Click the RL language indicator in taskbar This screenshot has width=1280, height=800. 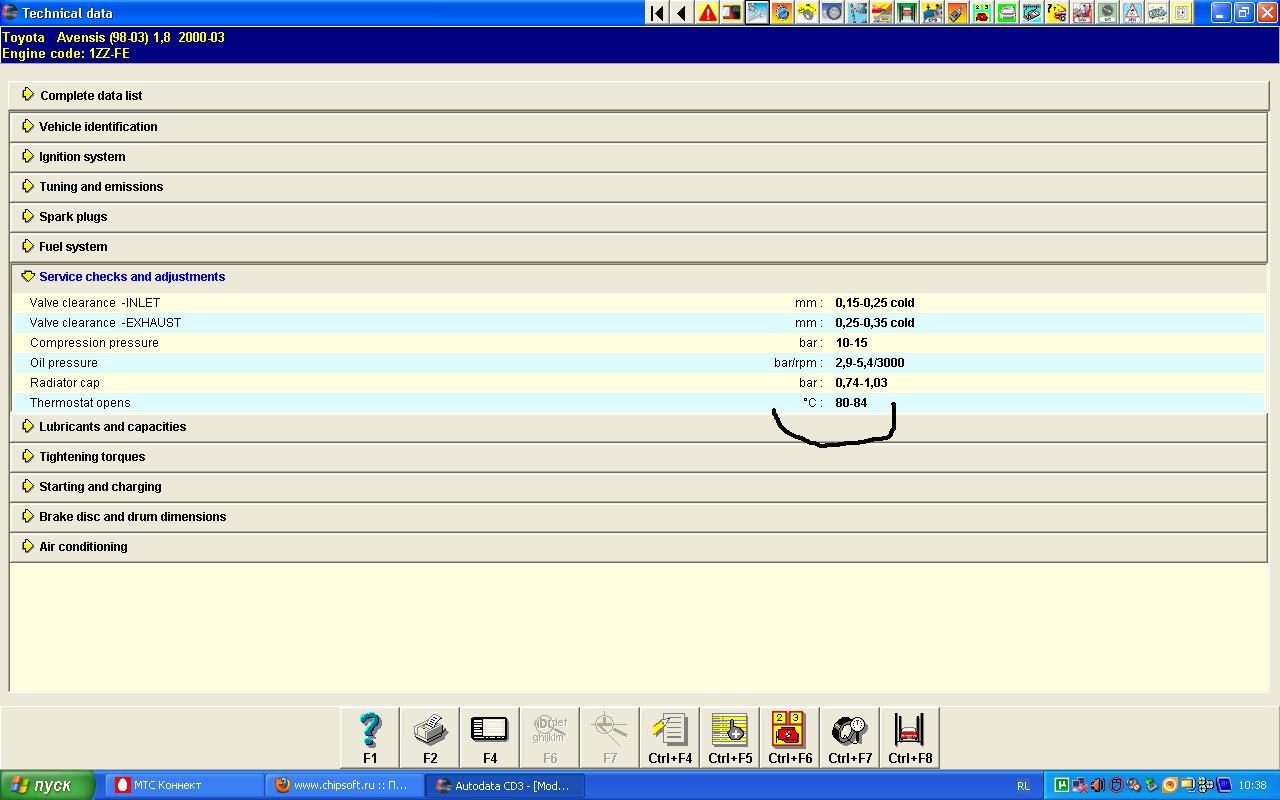[x=1023, y=786]
